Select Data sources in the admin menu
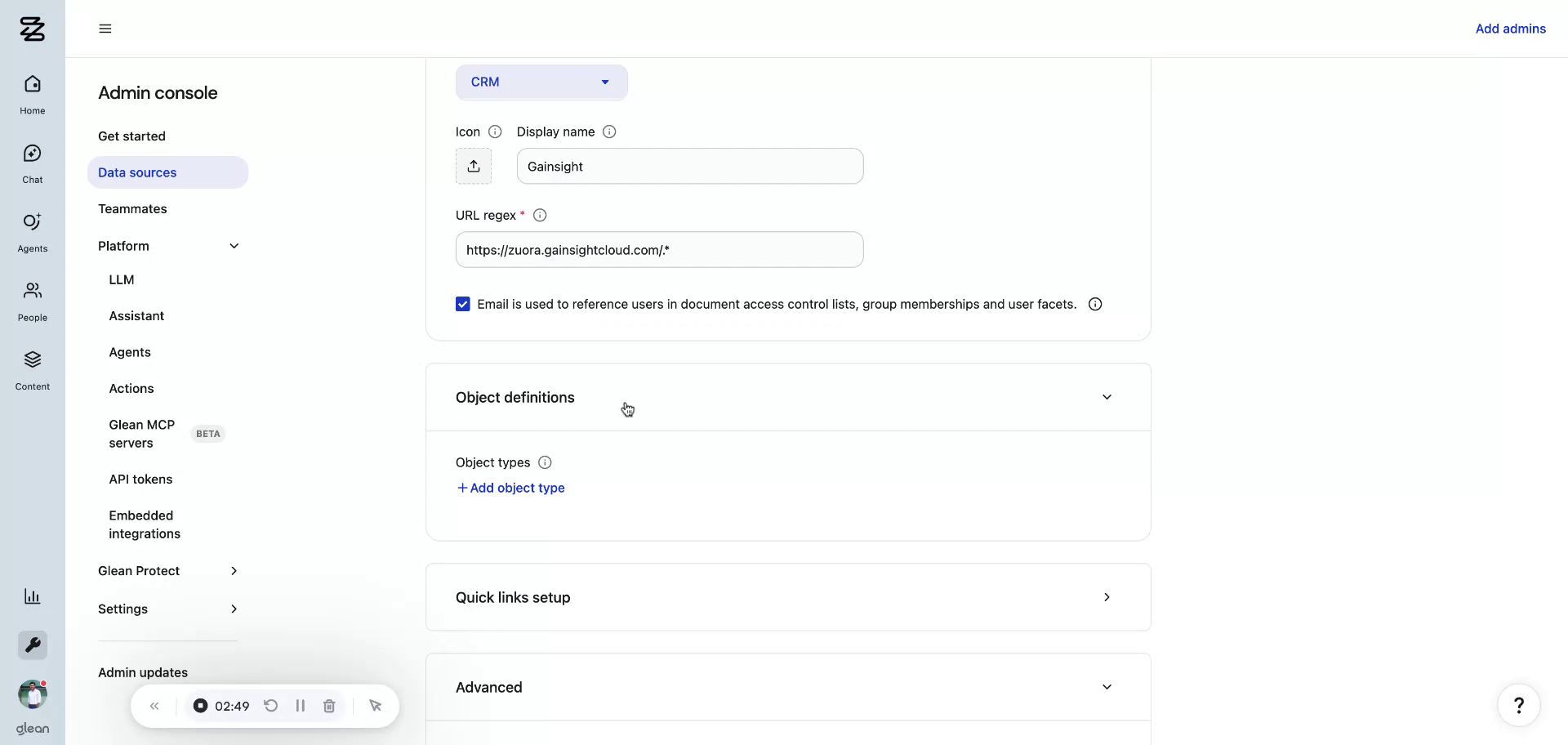The height and width of the screenshot is (745, 1568). (x=137, y=172)
